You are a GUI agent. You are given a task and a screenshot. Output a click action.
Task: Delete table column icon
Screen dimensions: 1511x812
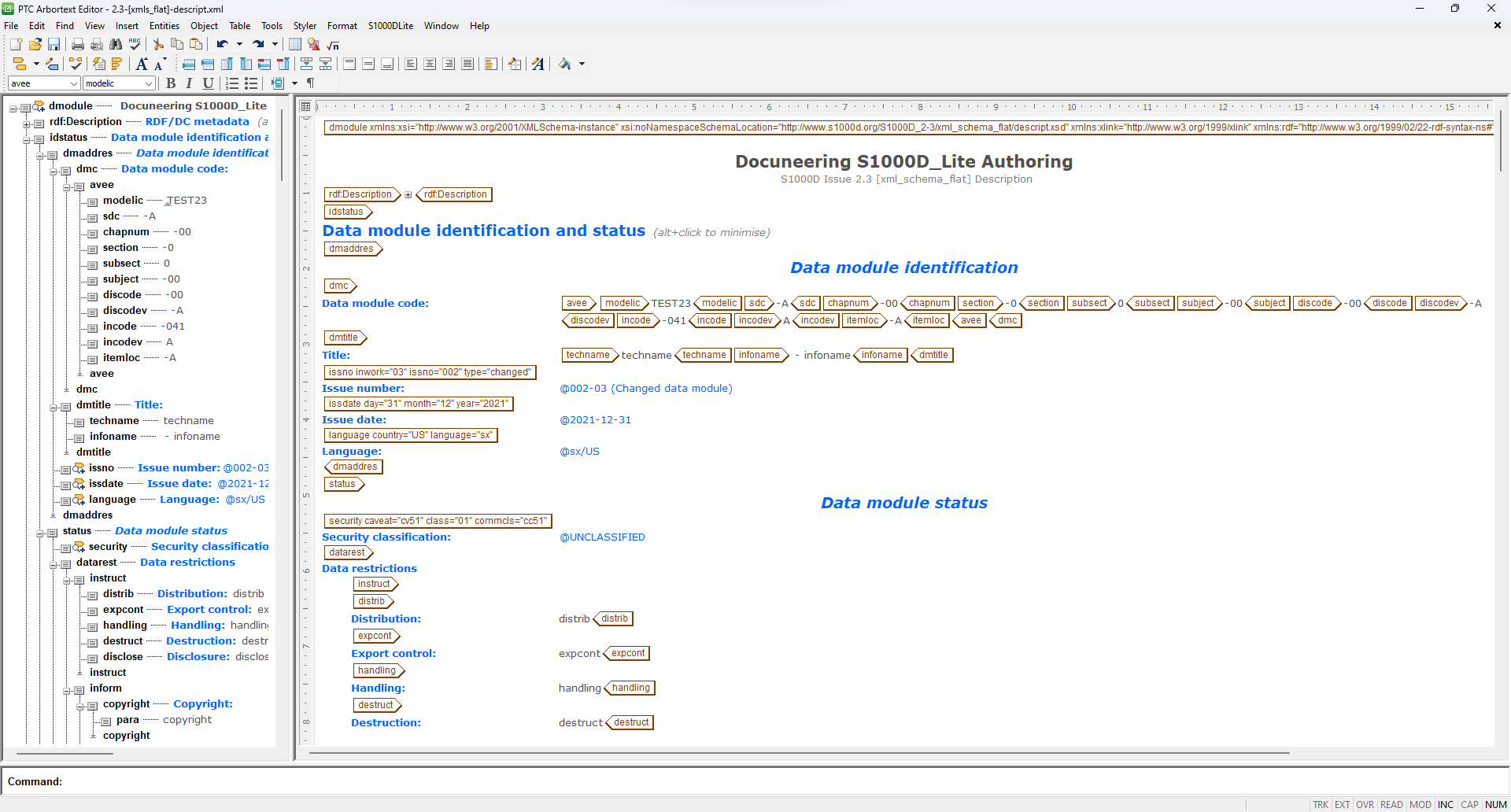[283, 64]
